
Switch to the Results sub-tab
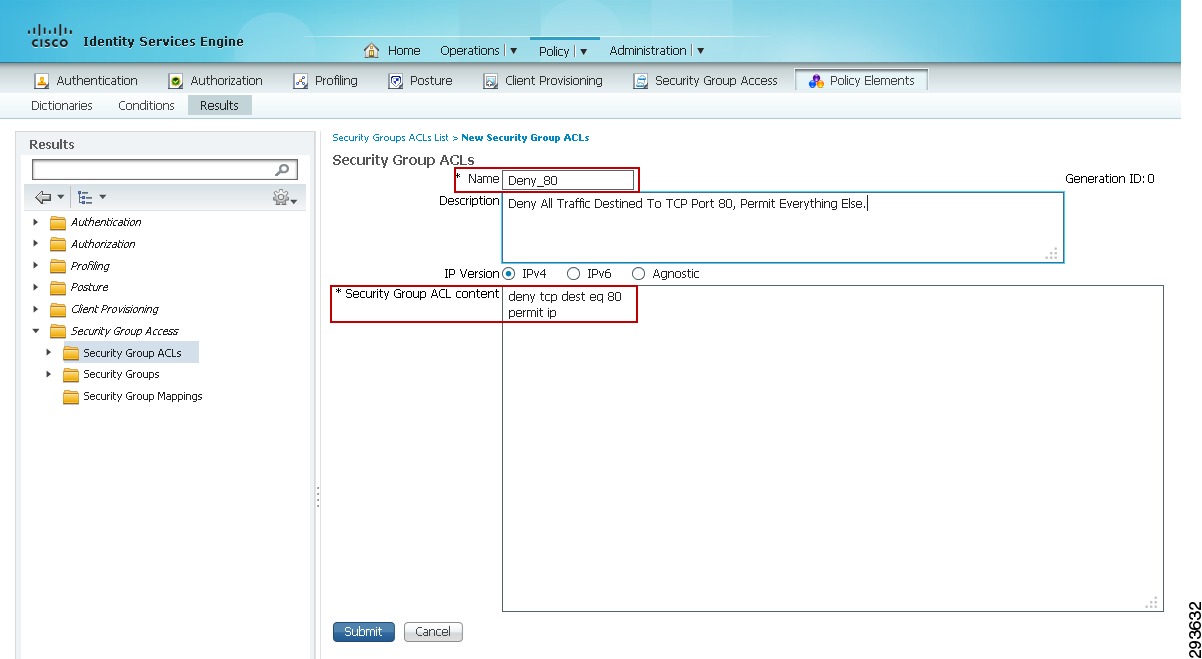pos(219,106)
